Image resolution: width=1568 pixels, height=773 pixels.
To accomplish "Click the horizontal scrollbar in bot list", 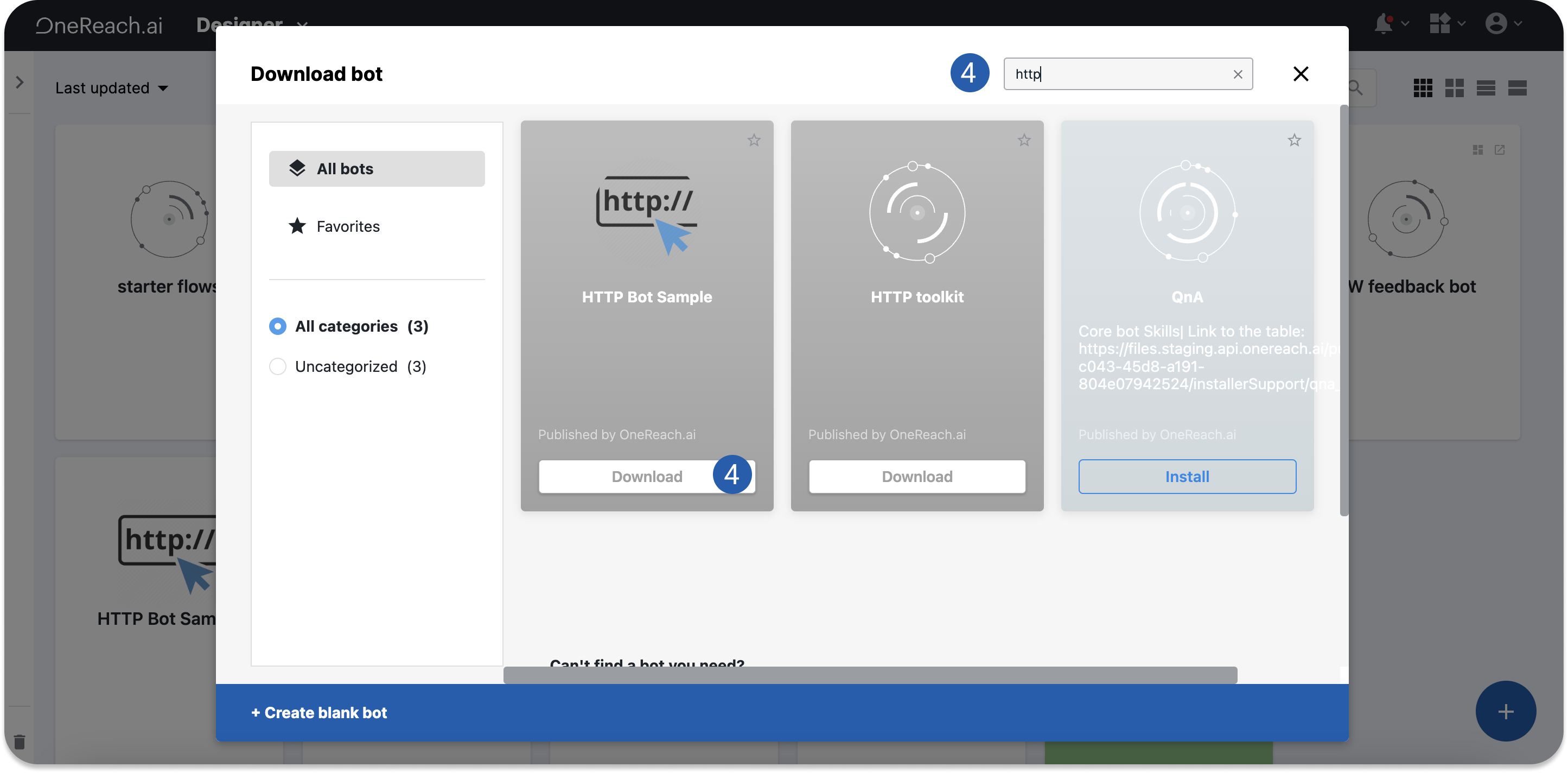I will pos(870,675).
